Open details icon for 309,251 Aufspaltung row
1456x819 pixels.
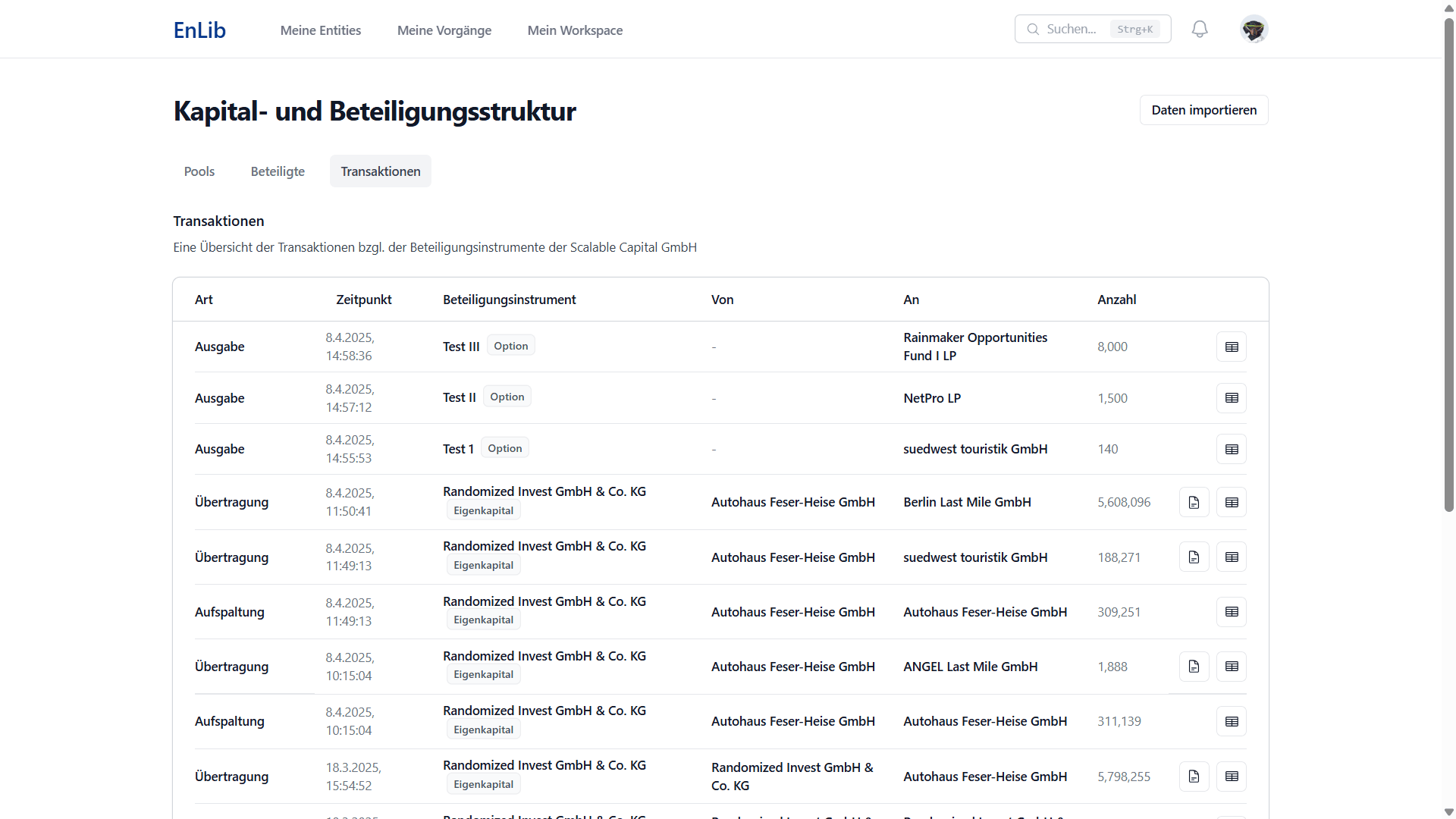pos(1232,612)
